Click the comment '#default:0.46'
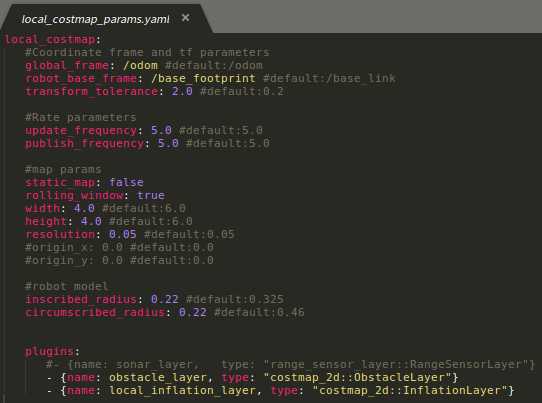Image resolution: width=542 pixels, height=403 pixels. (x=259, y=312)
